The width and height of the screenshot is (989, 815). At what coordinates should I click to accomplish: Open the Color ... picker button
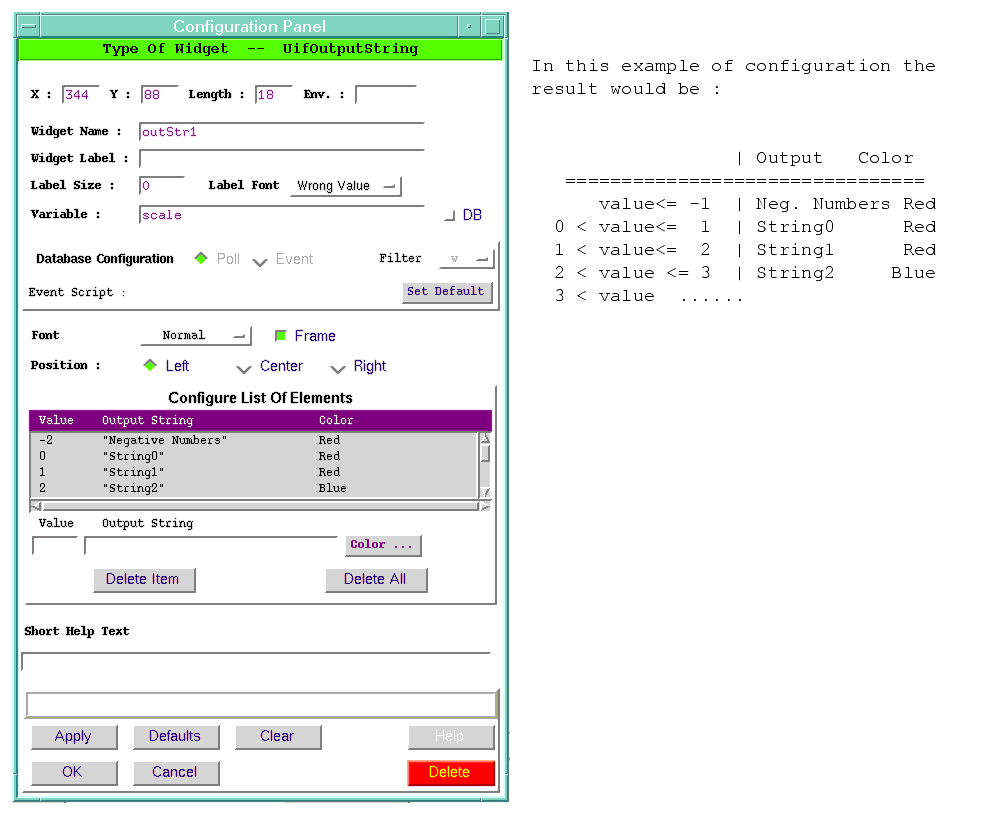(x=383, y=545)
